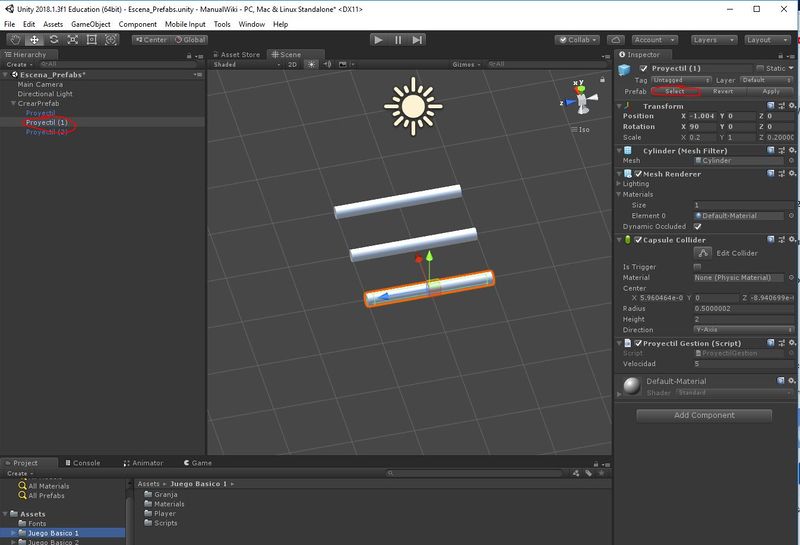Open the Layers dropdown

714,40
